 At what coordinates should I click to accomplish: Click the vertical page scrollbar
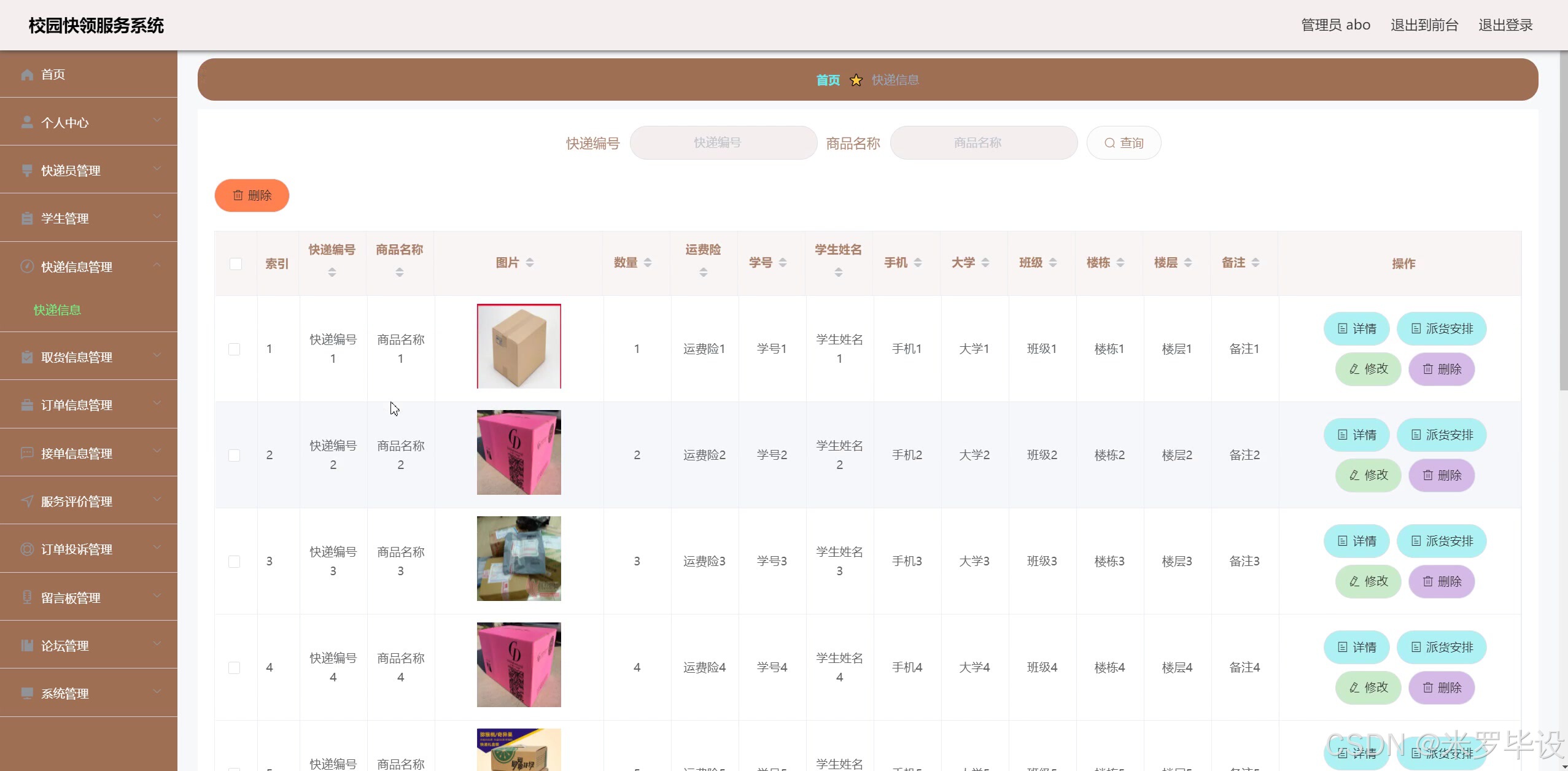click(1563, 221)
